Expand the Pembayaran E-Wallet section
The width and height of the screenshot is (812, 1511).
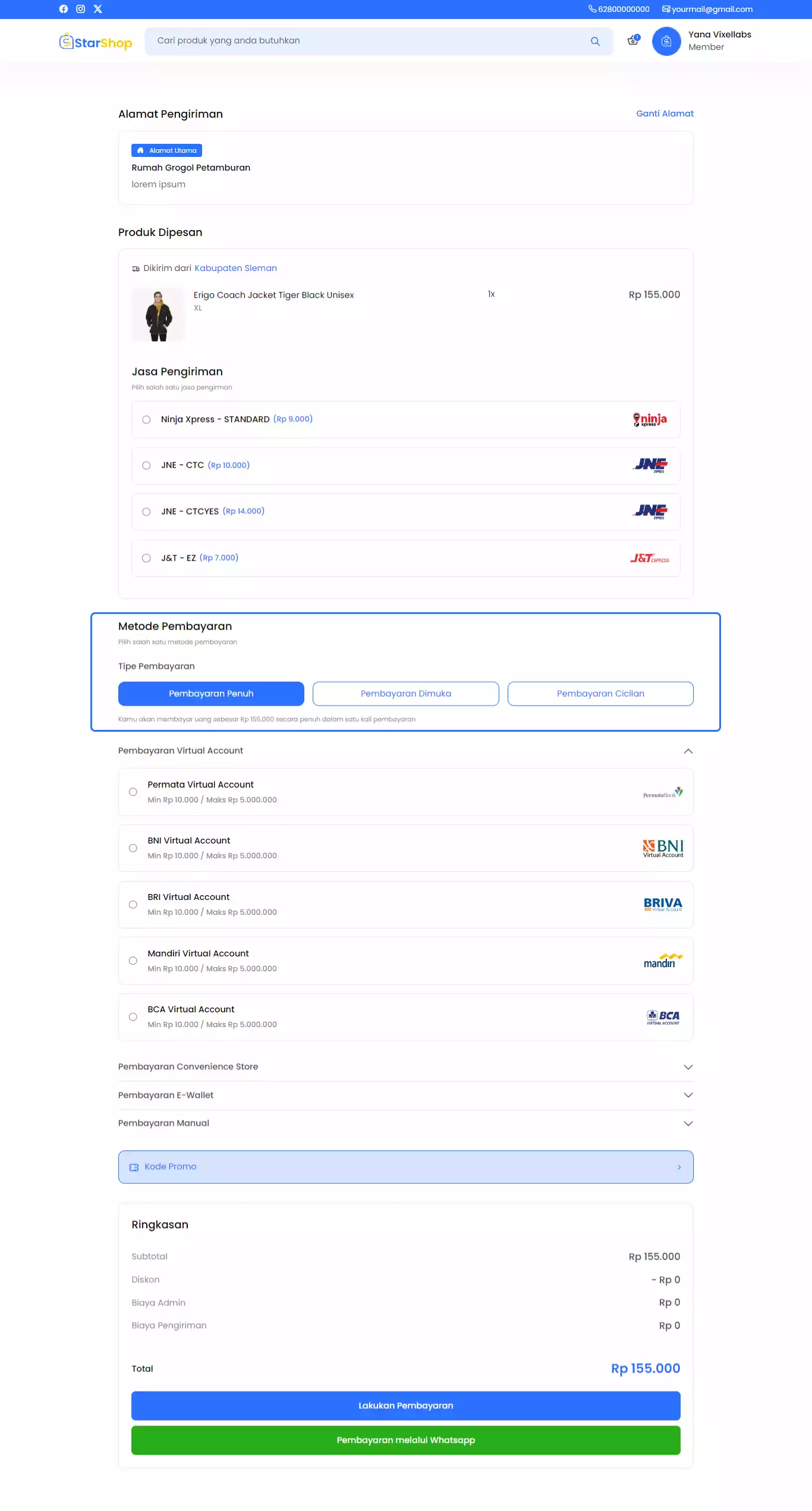(688, 1095)
